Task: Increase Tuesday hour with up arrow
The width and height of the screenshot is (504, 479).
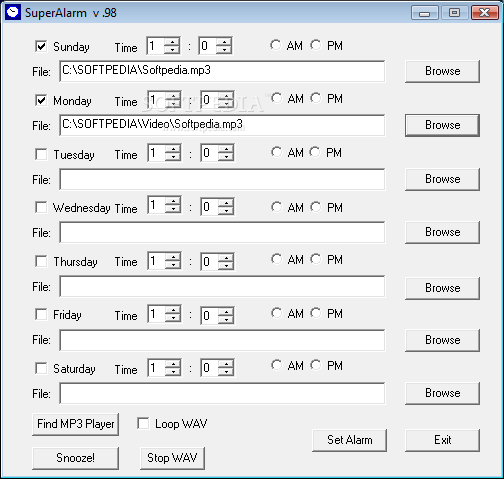Action: click(173, 149)
